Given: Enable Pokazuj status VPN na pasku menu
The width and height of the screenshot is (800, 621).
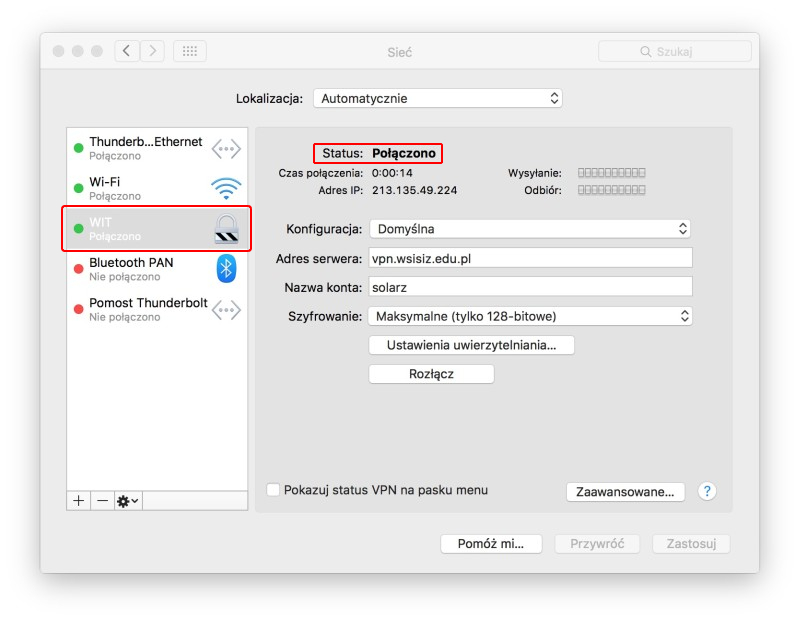Looking at the screenshot, I should click(273, 490).
